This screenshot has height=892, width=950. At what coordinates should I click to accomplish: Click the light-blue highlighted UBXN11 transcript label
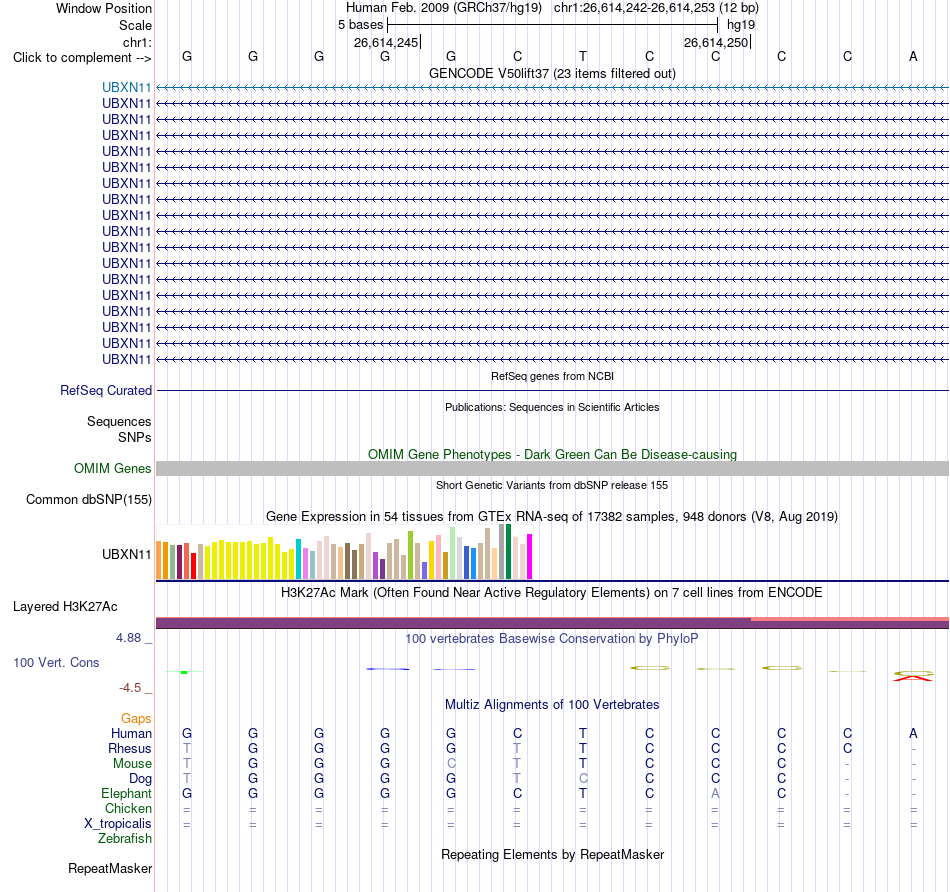pyautogui.click(x=126, y=87)
